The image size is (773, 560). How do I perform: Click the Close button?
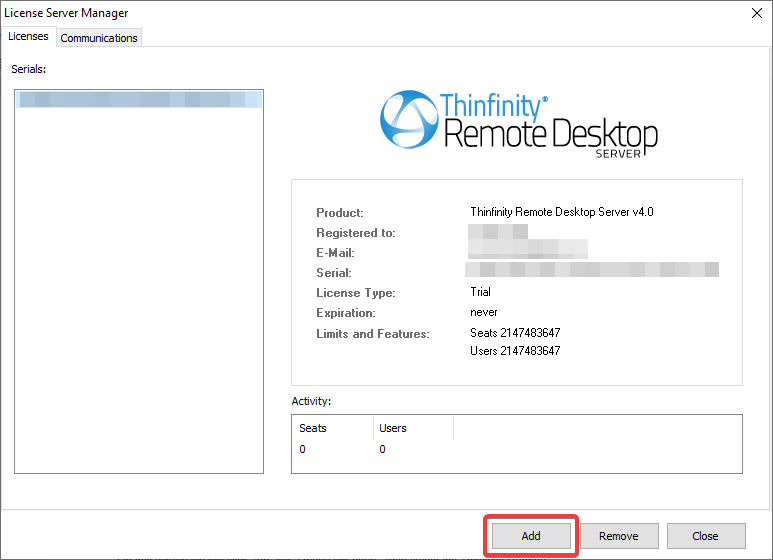tap(705, 536)
